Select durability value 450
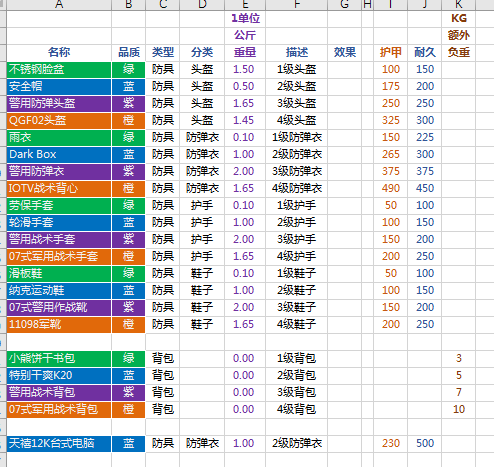494x467 pixels. pyautogui.click(x=425, y=189)
